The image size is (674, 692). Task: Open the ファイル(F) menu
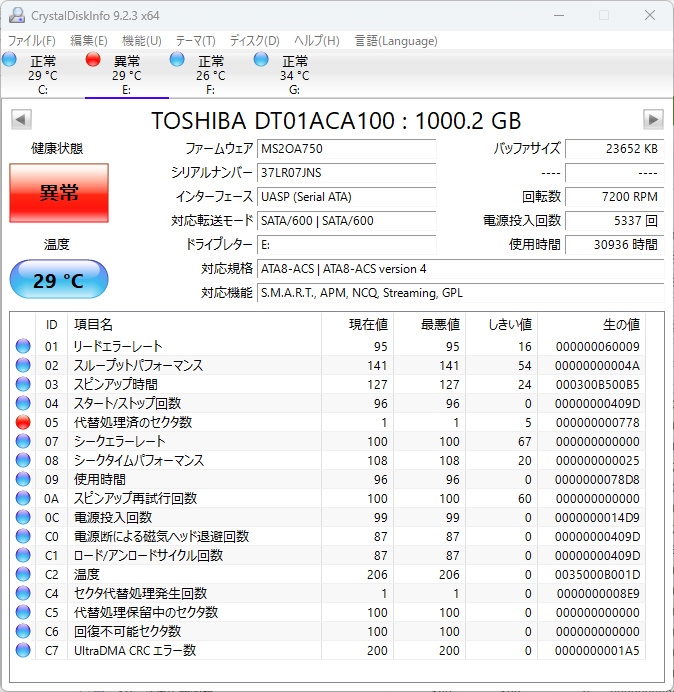point(32,41)
